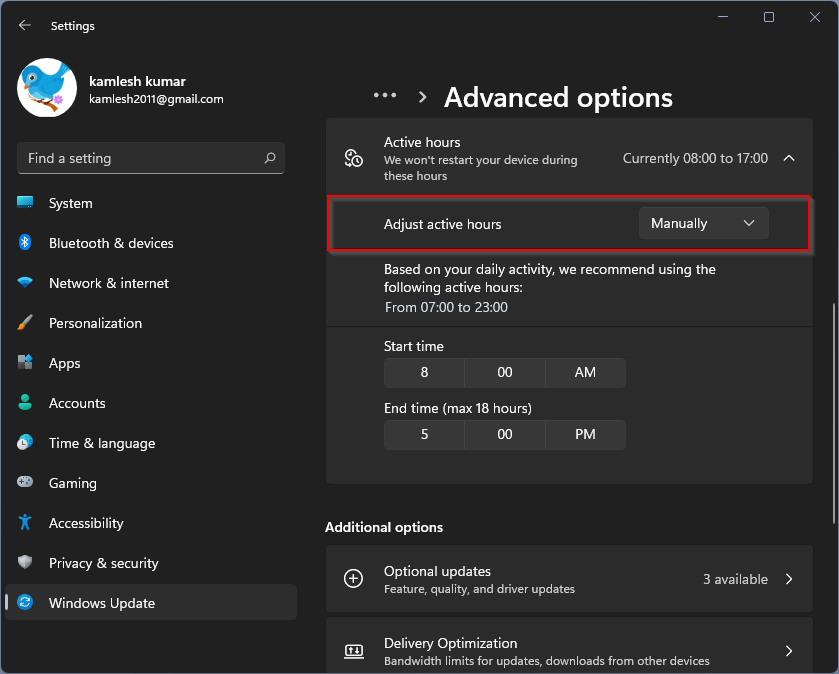
Task: Click the Optional updates plus icon
Action: pos(353,580)
